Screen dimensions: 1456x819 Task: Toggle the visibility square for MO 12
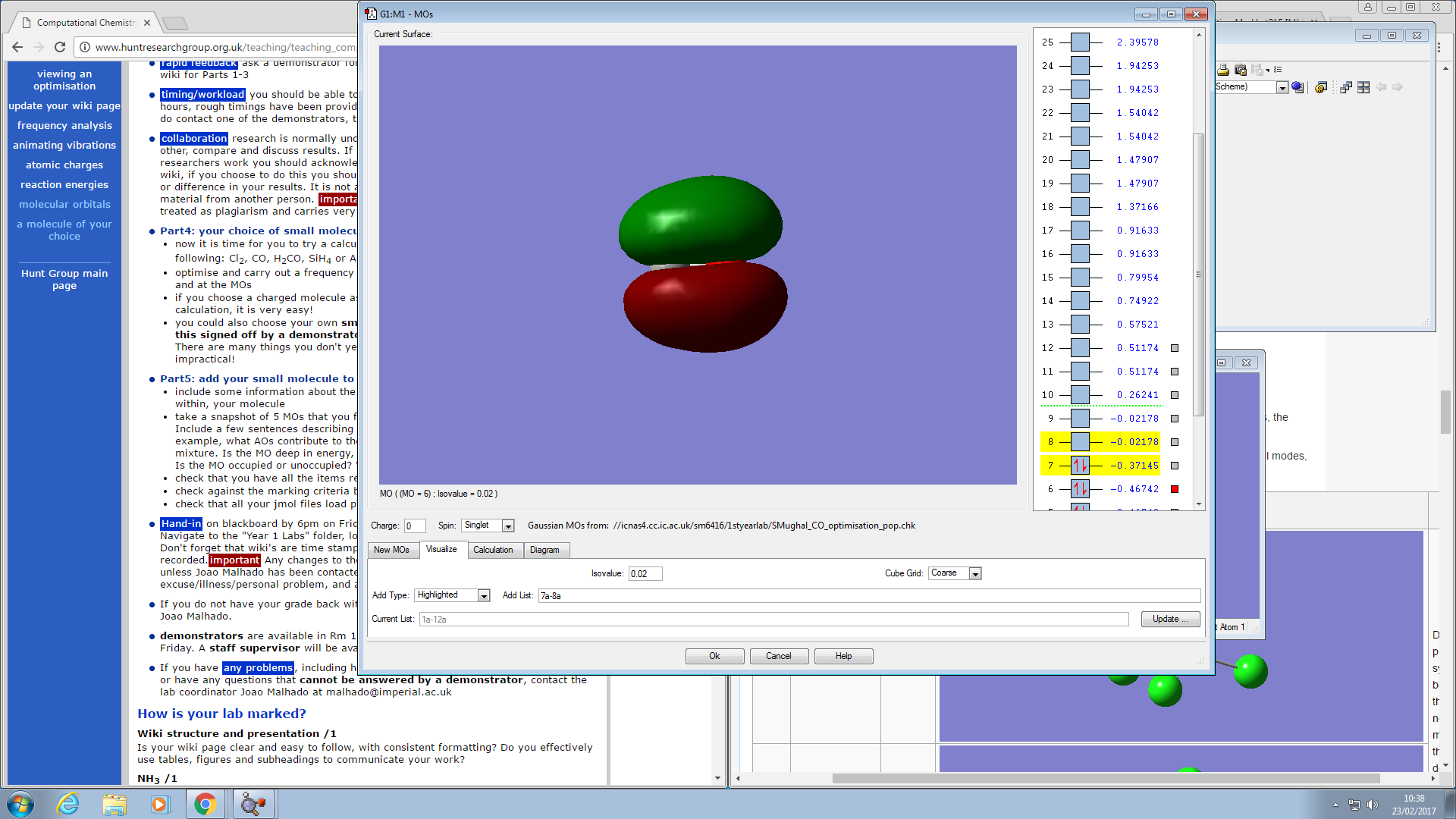(1175, 348)
